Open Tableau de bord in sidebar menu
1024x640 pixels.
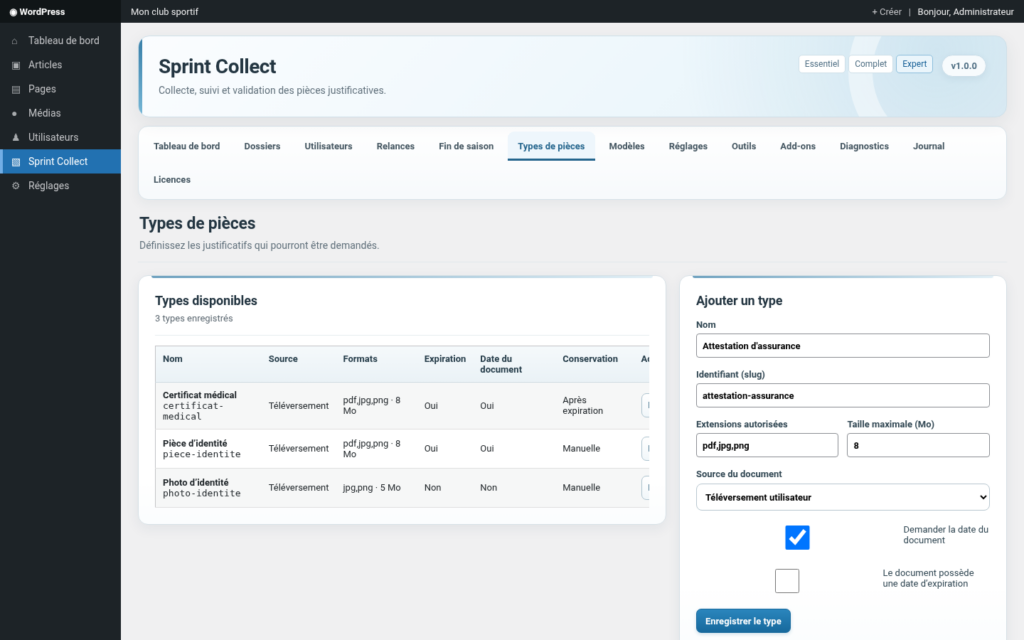click(x=60, y=40)
